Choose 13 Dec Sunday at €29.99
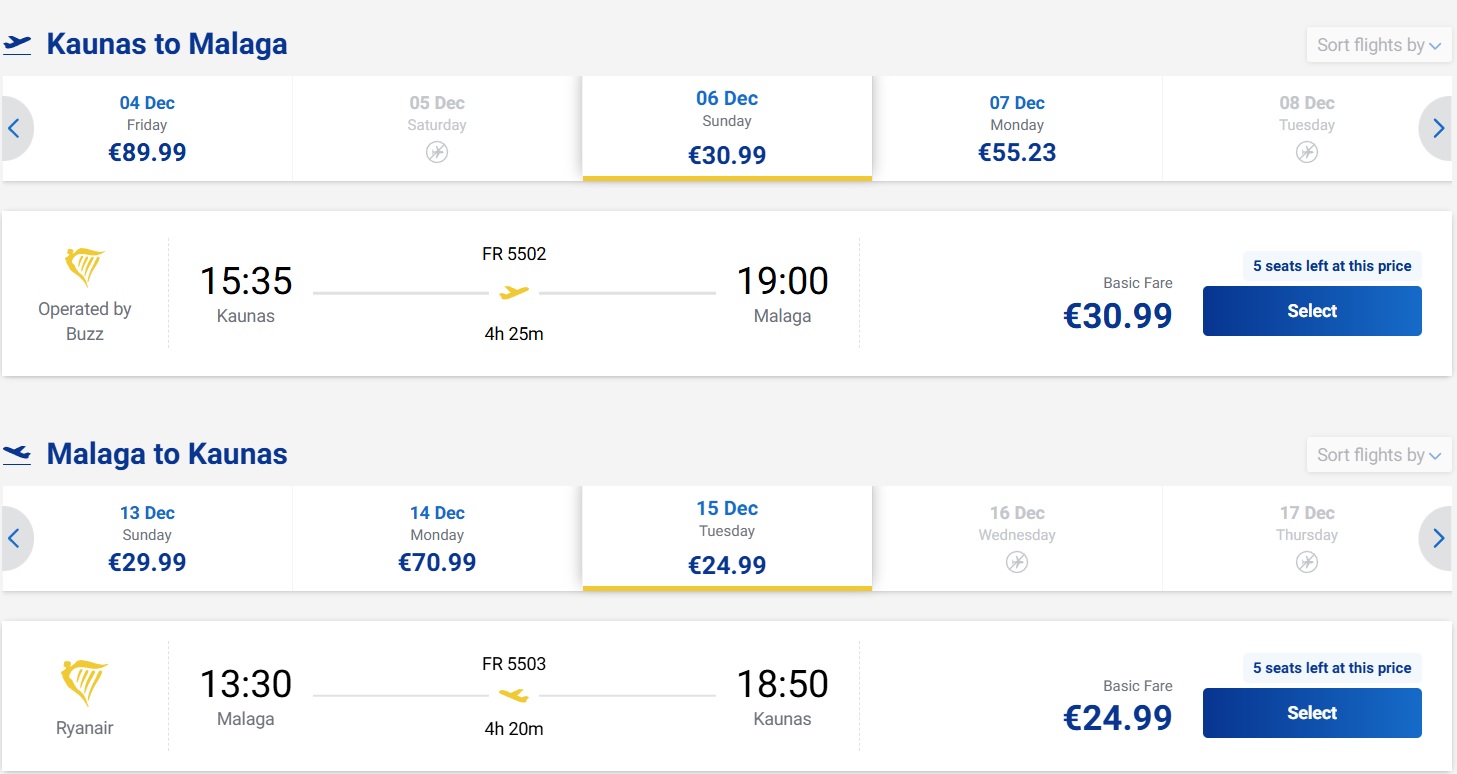1457x774 pixels. [x=147, y=539]
